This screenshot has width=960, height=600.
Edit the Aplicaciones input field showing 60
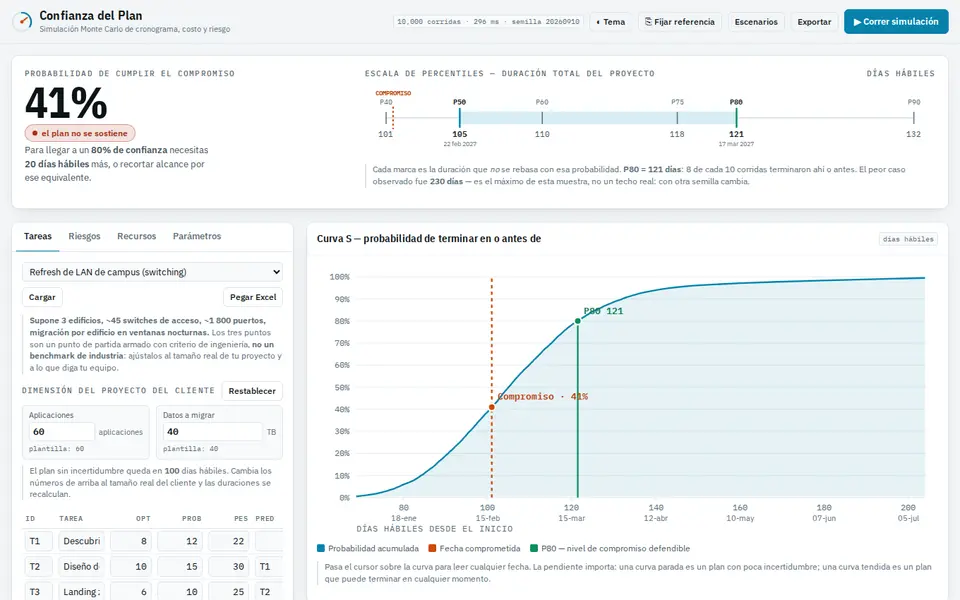[61, 432]
